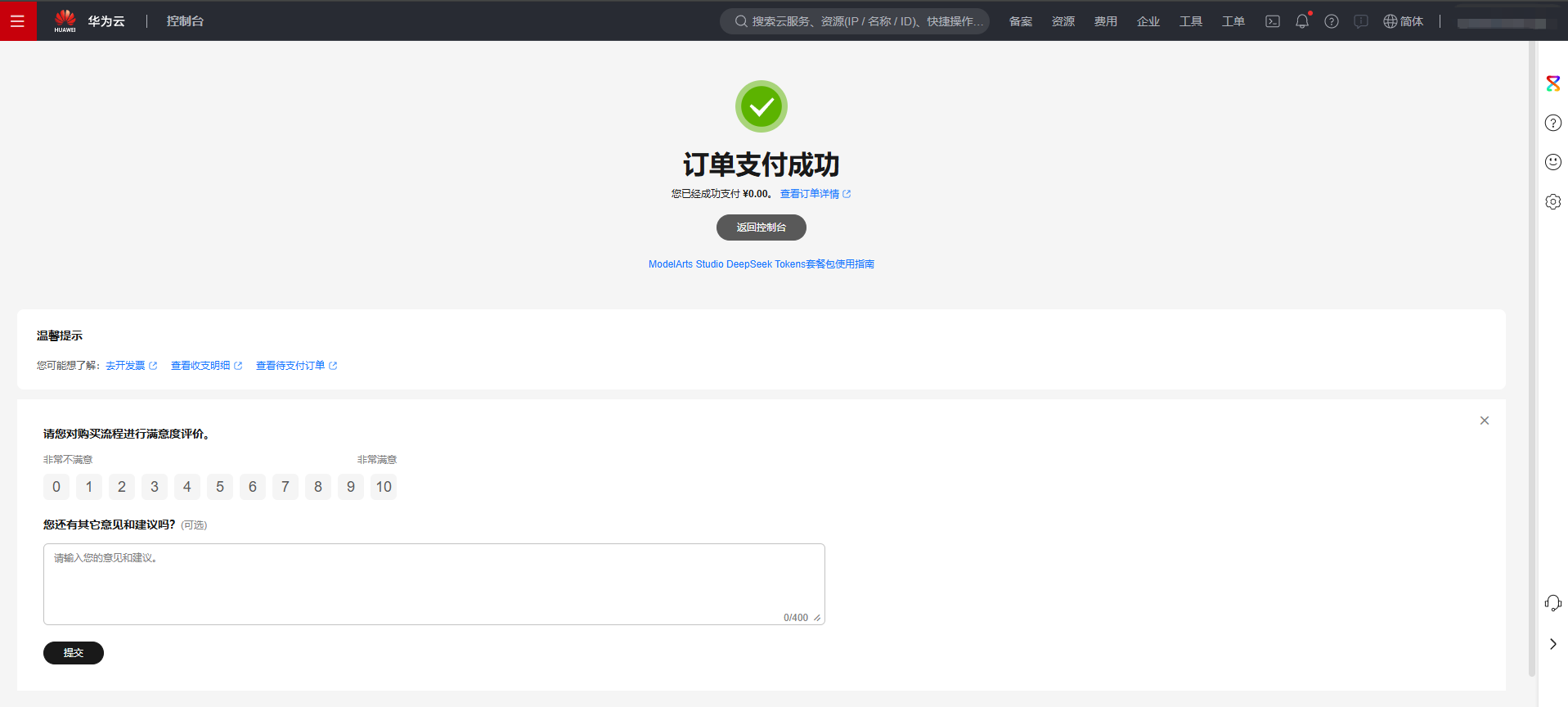Open the 工具 menu
The height and width of the screenshot is (707, 1568).
(1190, 21)
